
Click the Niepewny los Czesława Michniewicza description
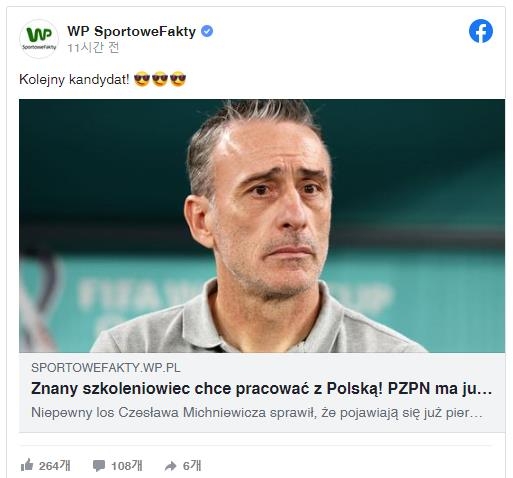point(257,413)
